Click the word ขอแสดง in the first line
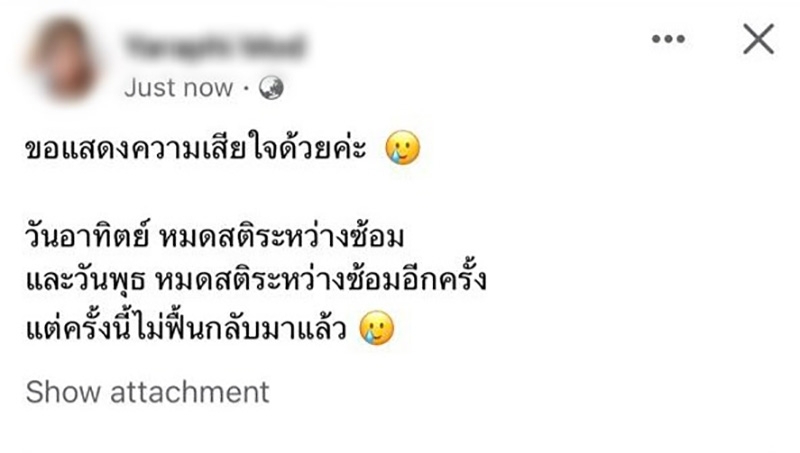800x453 pixels. pos(77,149)
